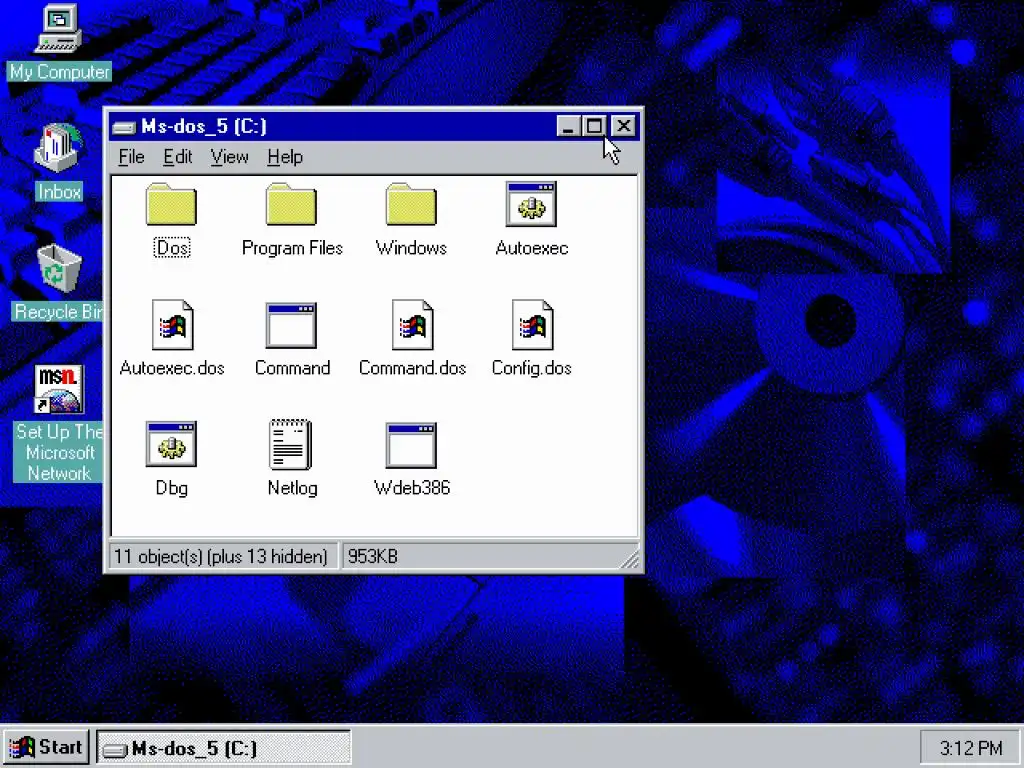Select the Program Files folder icon
The width and height of the screenshot is (1024, 768).
tap(291, 204)
